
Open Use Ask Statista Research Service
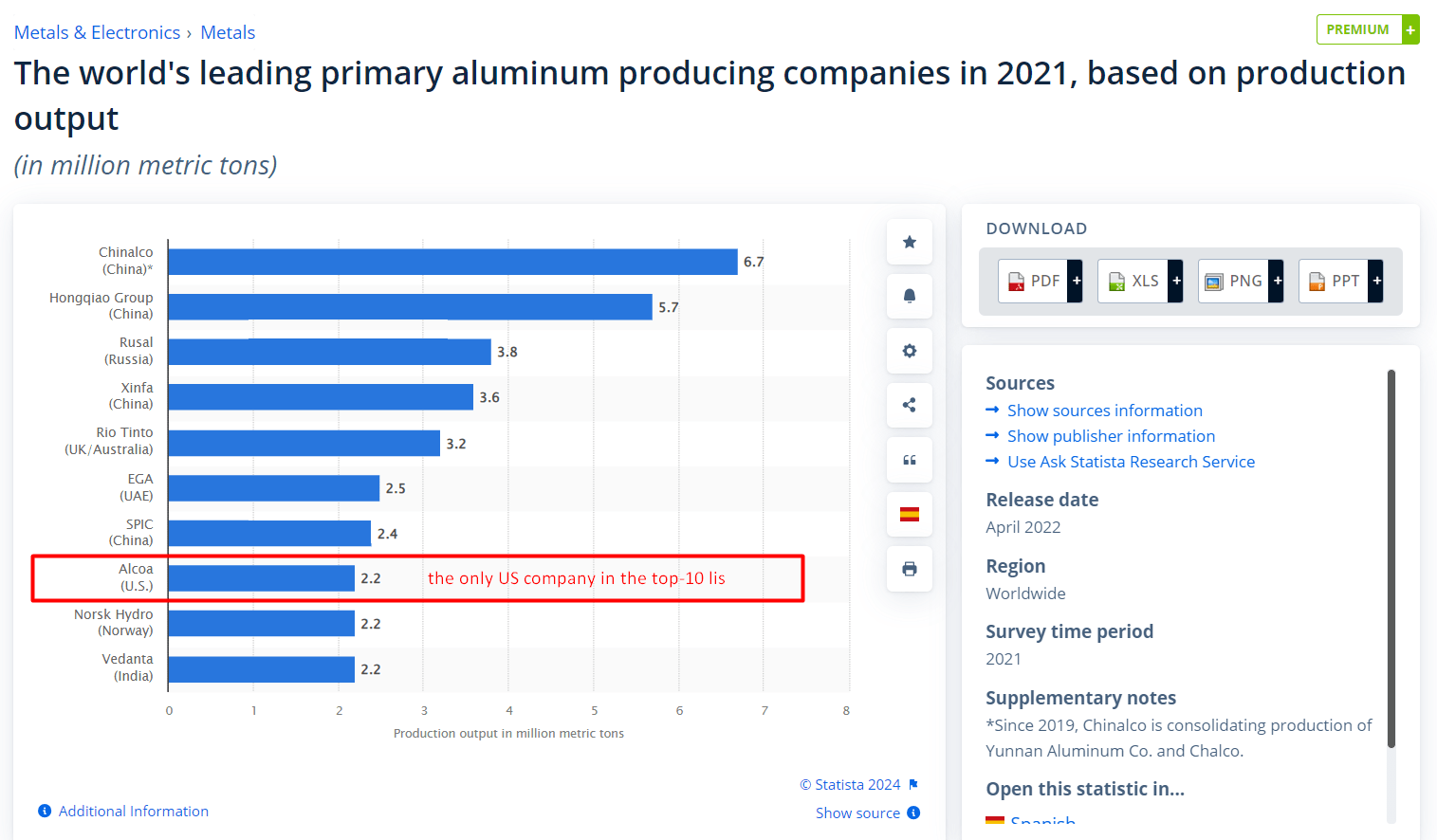click(x=1131, y=462)
